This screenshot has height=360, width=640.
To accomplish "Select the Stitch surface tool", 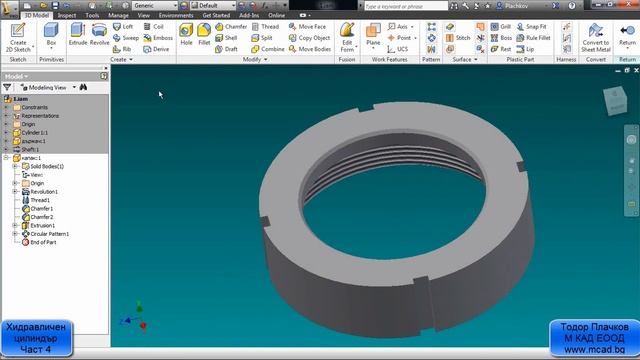I will click(x=458, y=38).
